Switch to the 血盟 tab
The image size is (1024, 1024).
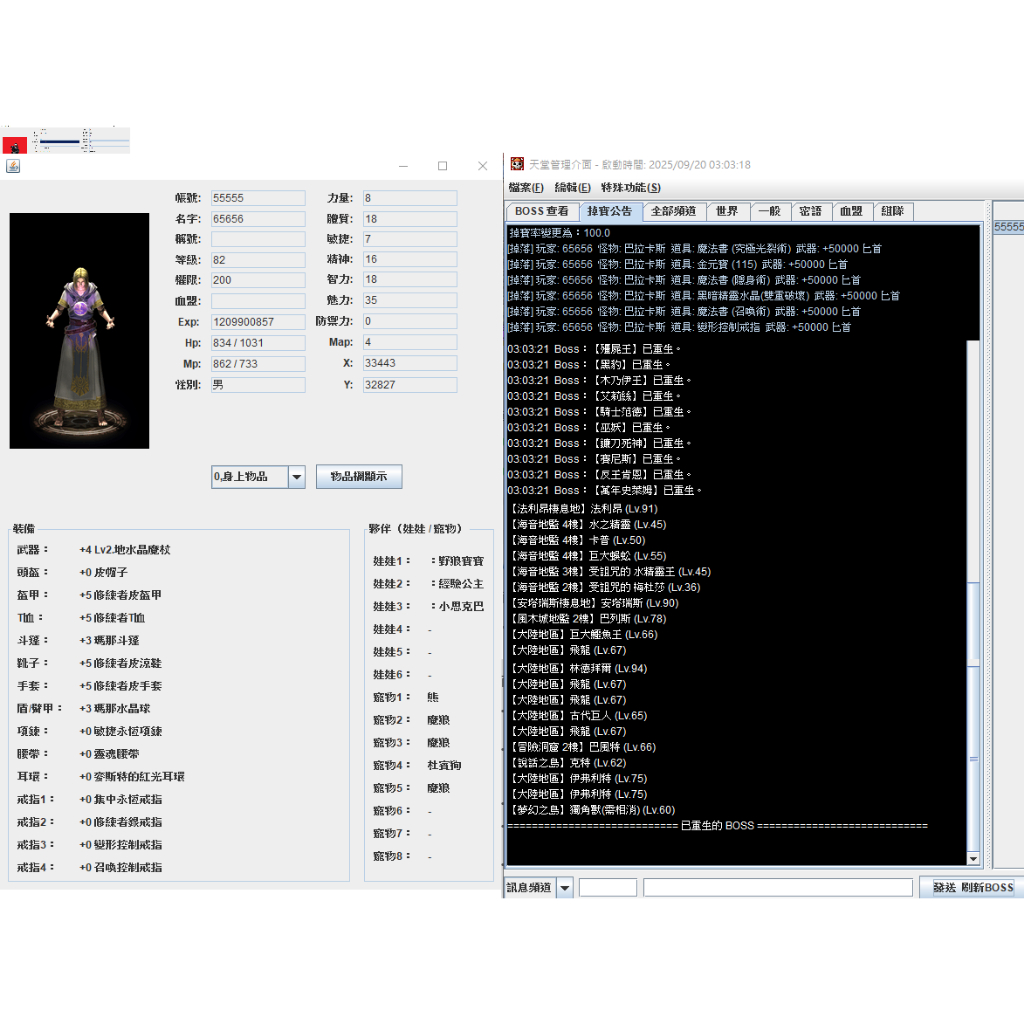851,212
